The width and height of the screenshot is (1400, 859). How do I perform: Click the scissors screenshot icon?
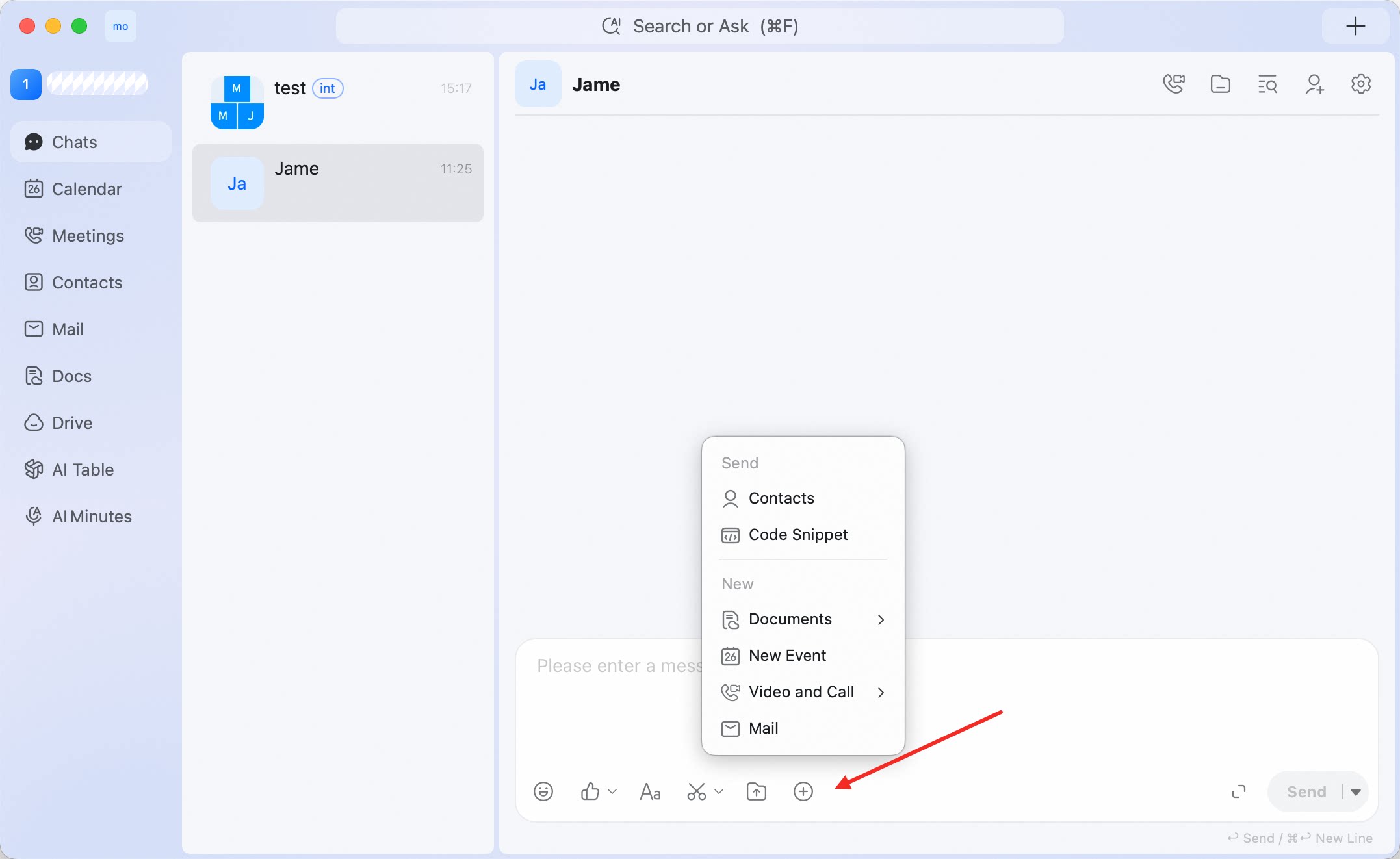point(697,791)
